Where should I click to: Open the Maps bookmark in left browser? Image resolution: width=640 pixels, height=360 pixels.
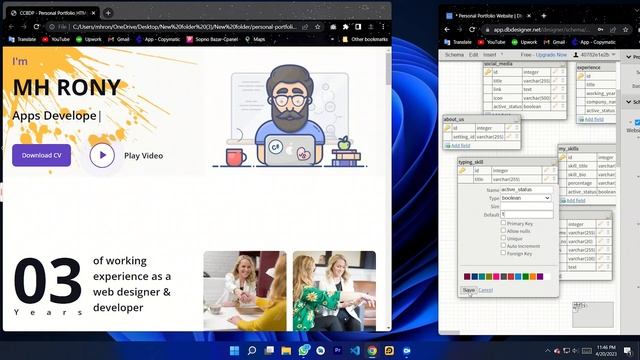255,39
